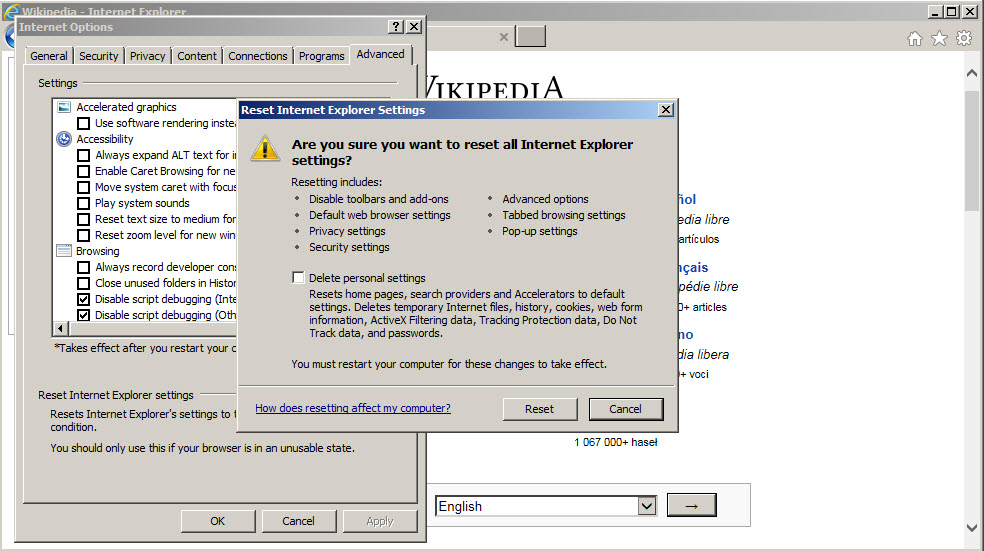Image resolution: width=984 pixels, height=551 pixels.
Task: Click the help question mark in Internet Options
Action: coord(395,26)
